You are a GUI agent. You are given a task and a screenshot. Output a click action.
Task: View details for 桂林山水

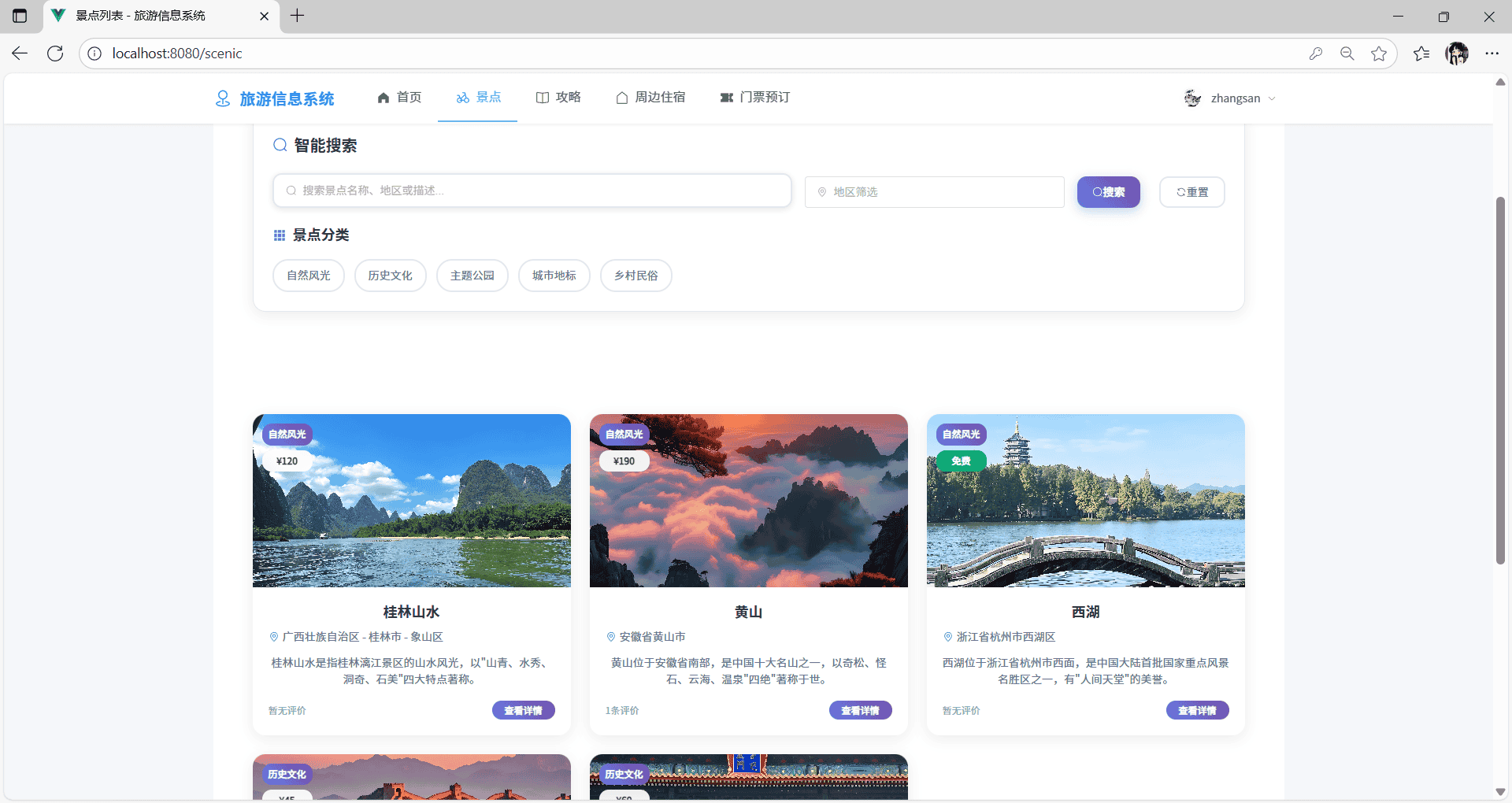[524, 710]
